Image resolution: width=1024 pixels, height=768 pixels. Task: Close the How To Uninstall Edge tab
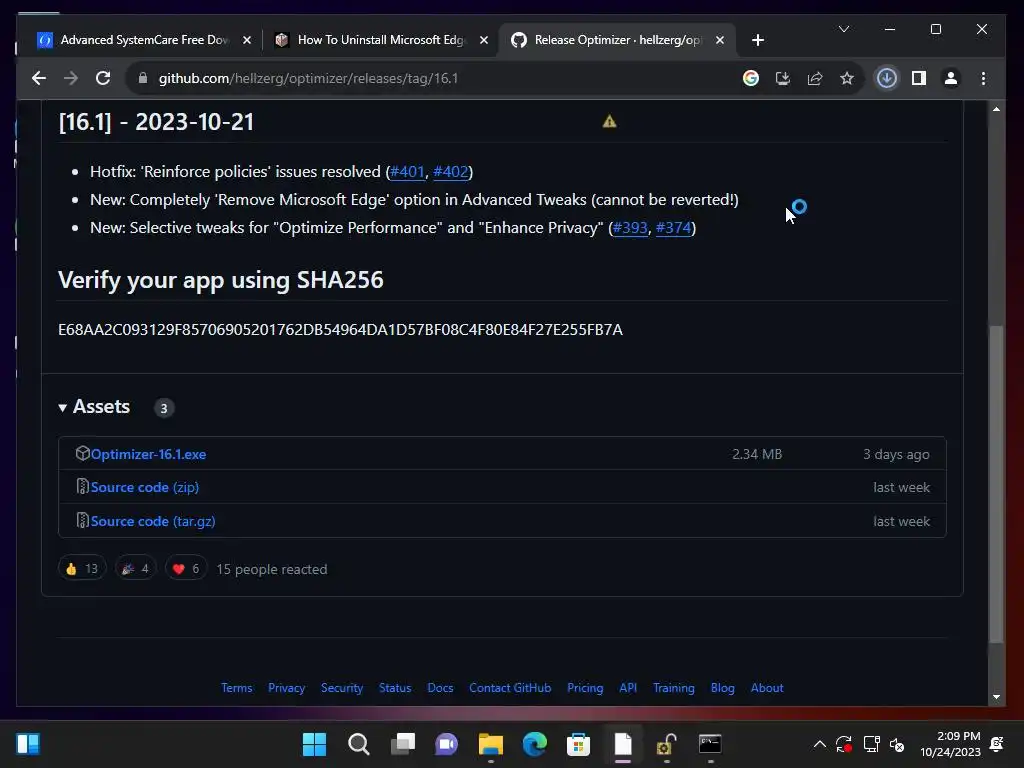(x=484, y=40)
